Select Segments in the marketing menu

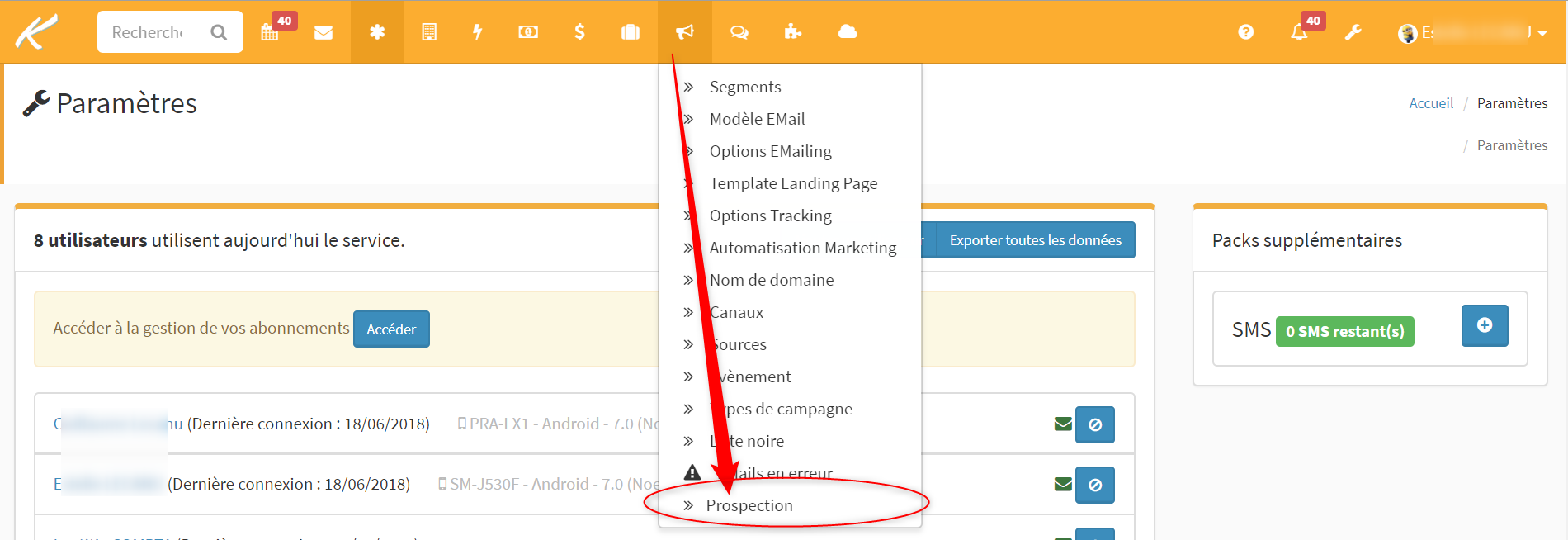coord(745,87)
